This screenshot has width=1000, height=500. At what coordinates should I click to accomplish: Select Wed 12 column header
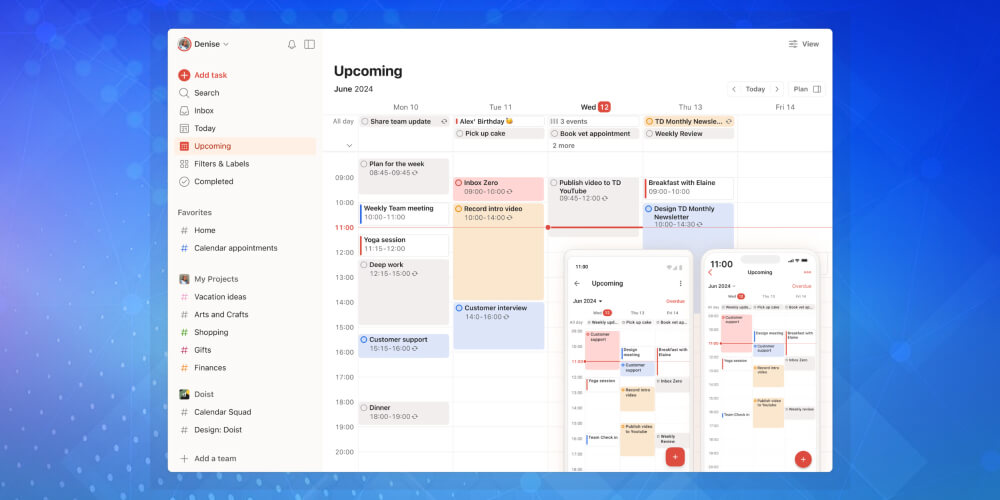(595, 107)
